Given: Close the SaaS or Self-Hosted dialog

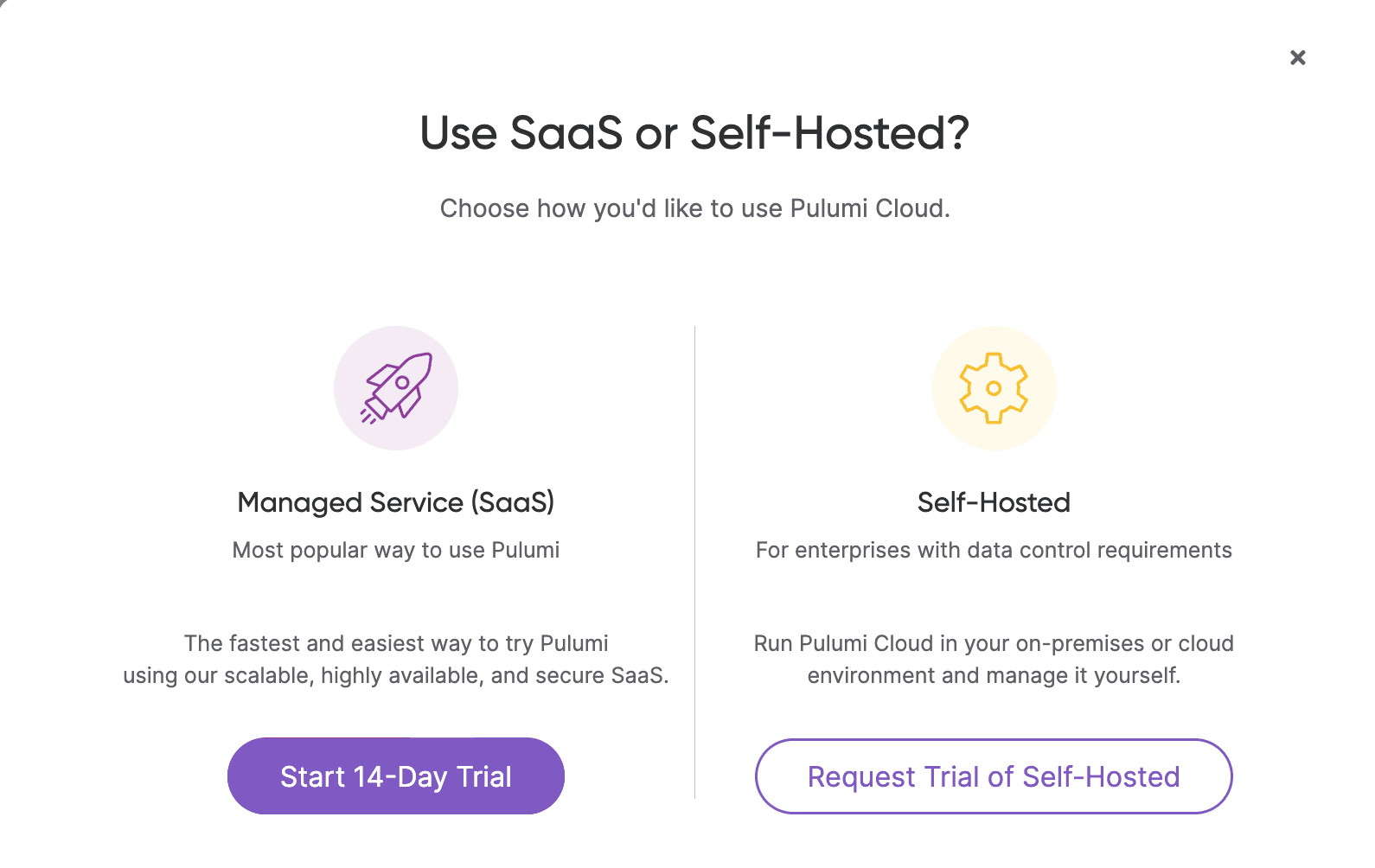Looking at the screenshot, I should click(x=1297, y=58).
